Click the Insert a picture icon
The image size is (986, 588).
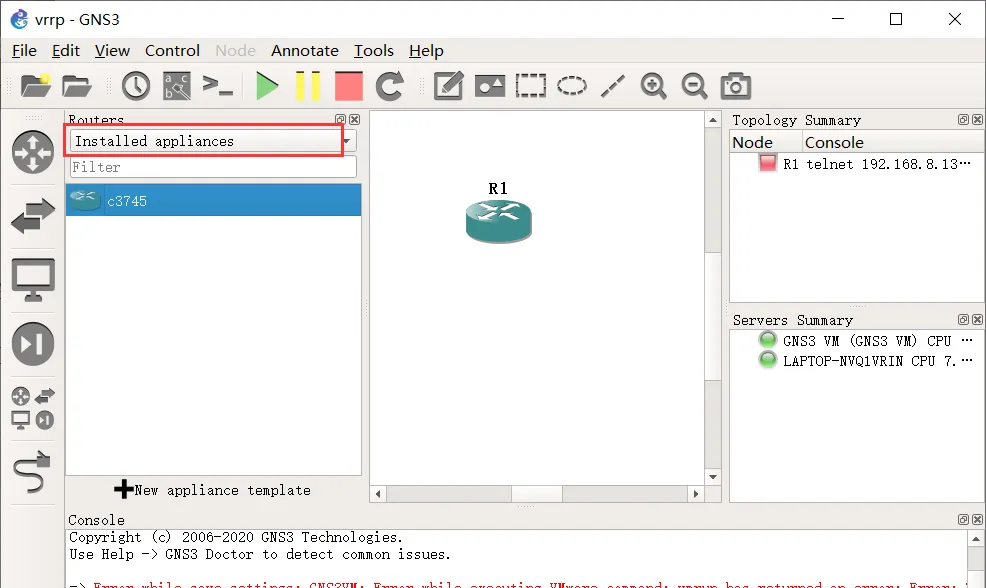click(x=490, y=86)
